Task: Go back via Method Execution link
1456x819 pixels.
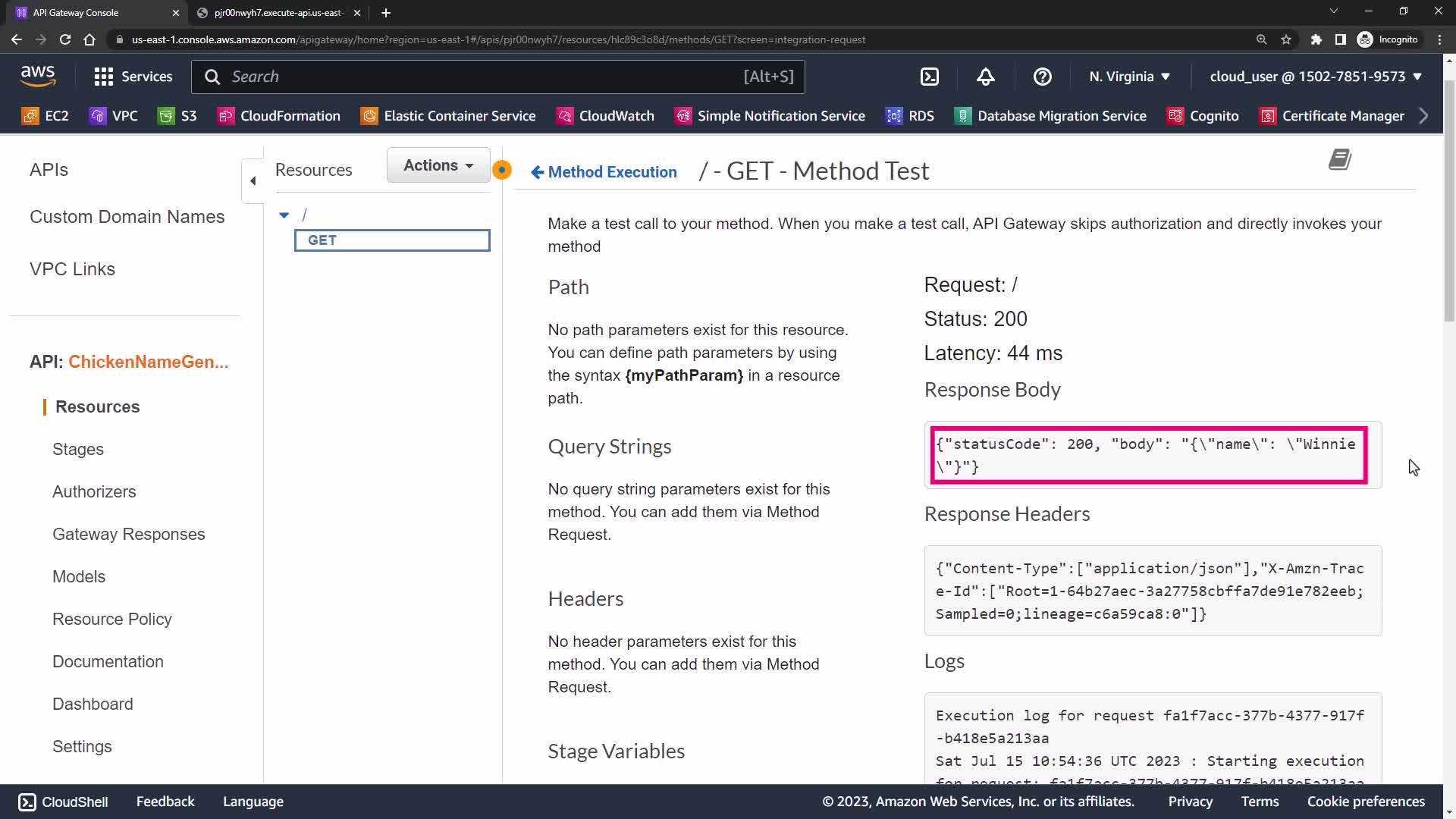Action: point(604,172)
